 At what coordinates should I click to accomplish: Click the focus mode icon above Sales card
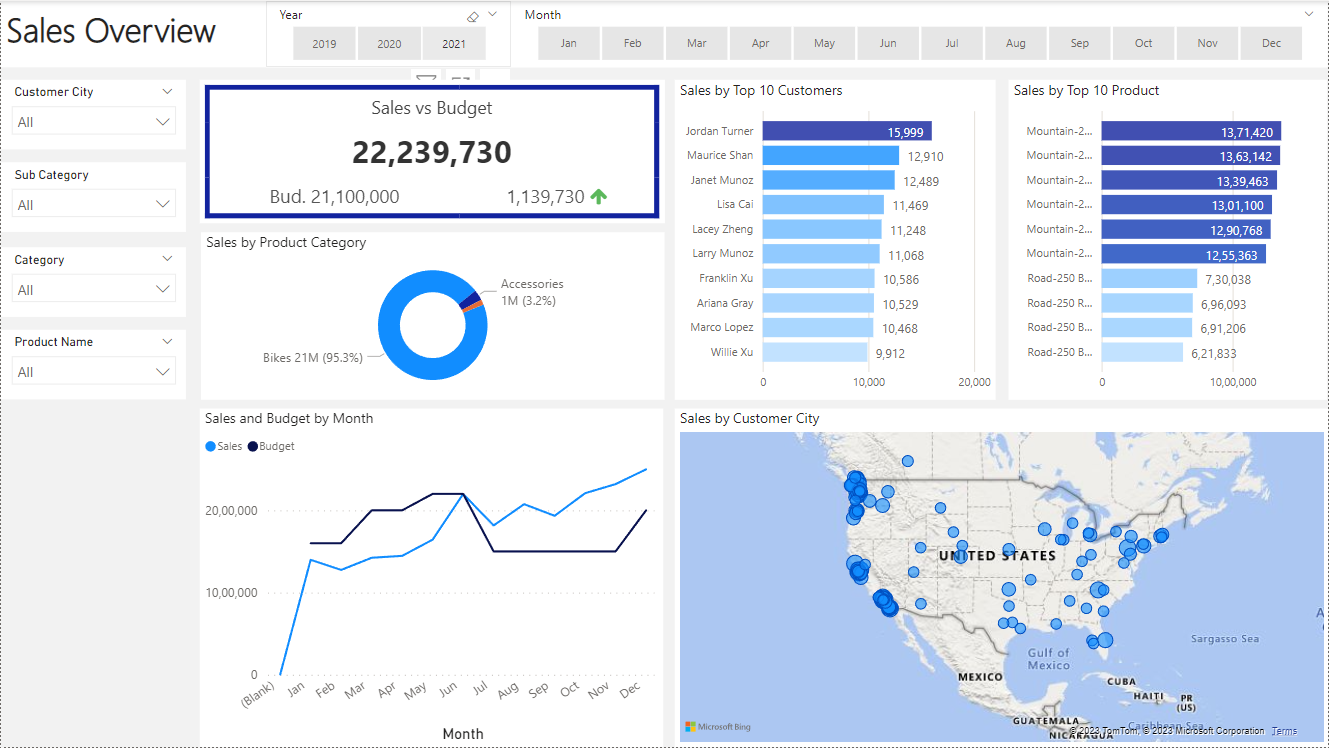460,79
